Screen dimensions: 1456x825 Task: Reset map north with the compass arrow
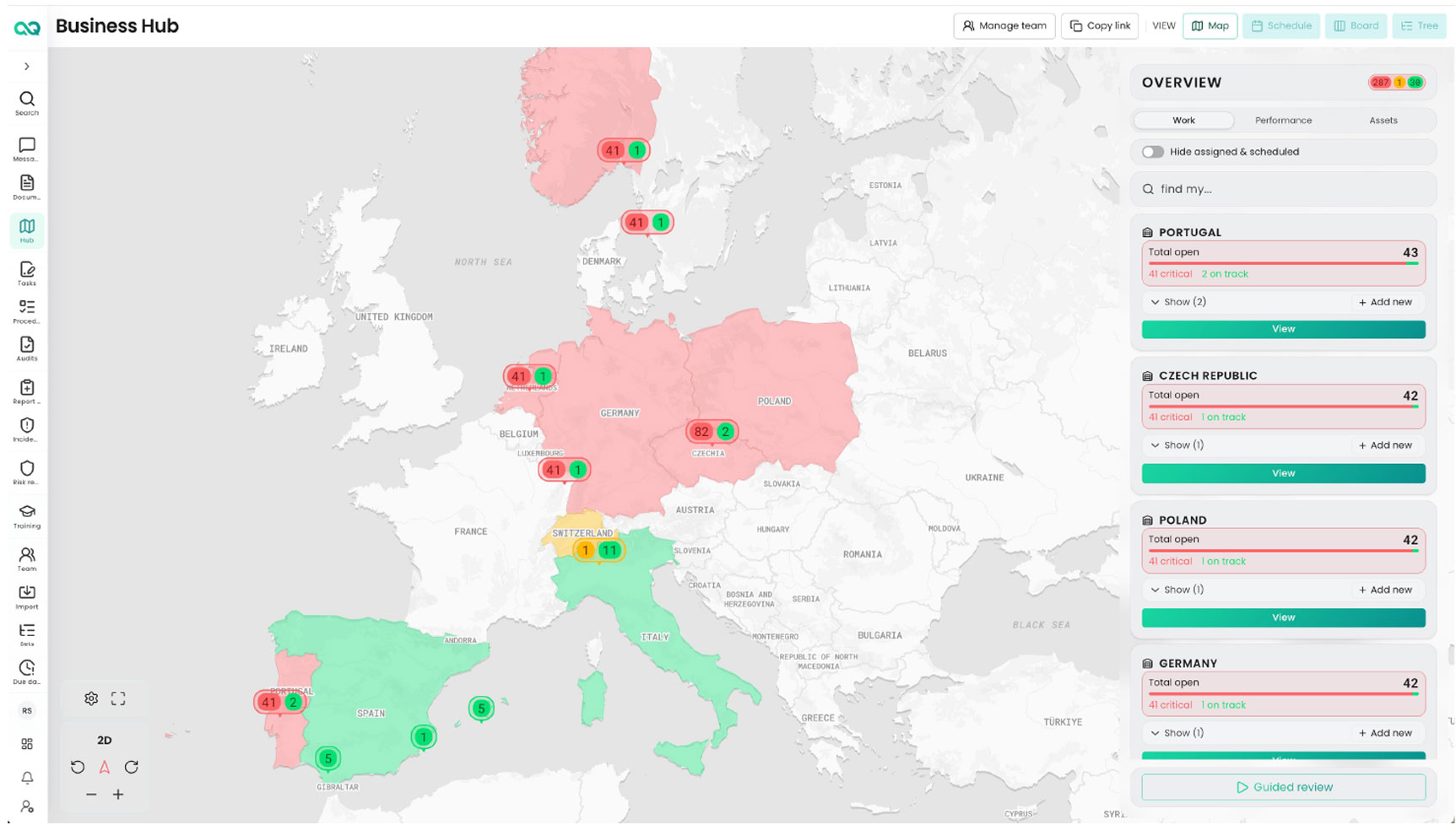[x=105, y=767]
